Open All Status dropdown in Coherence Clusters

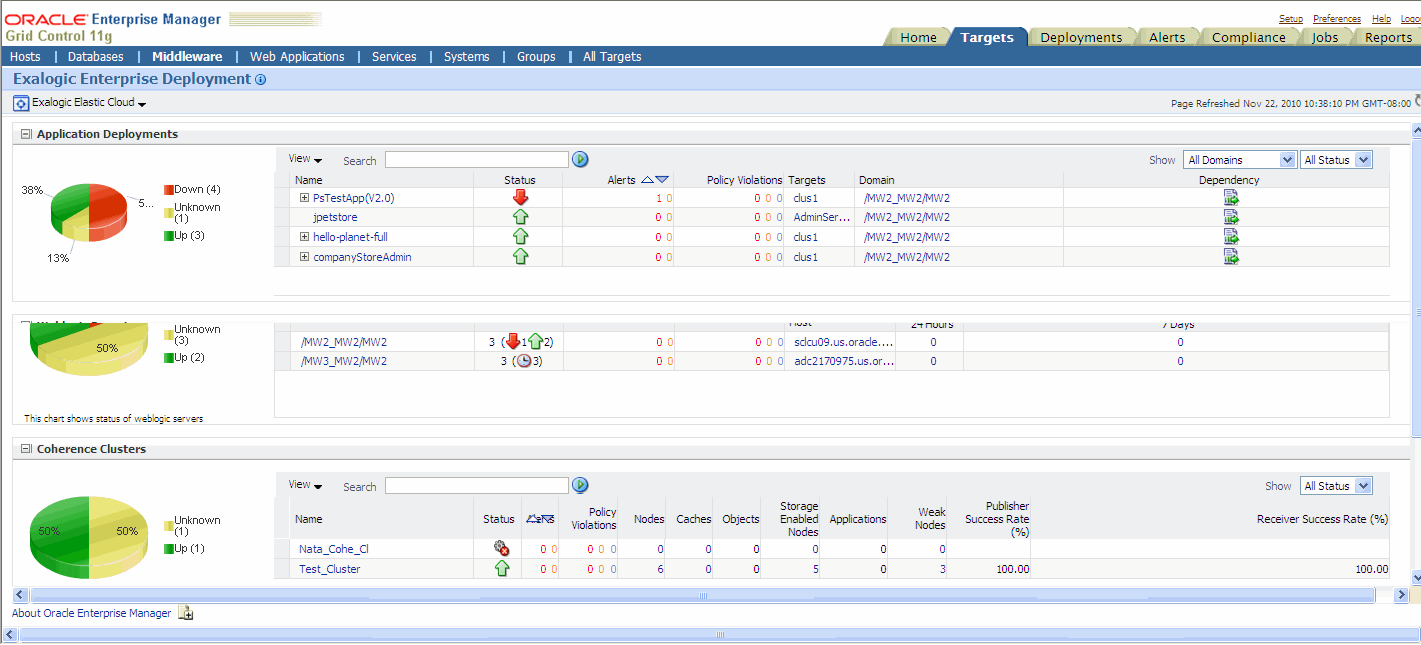click(x=1336, y=486)
